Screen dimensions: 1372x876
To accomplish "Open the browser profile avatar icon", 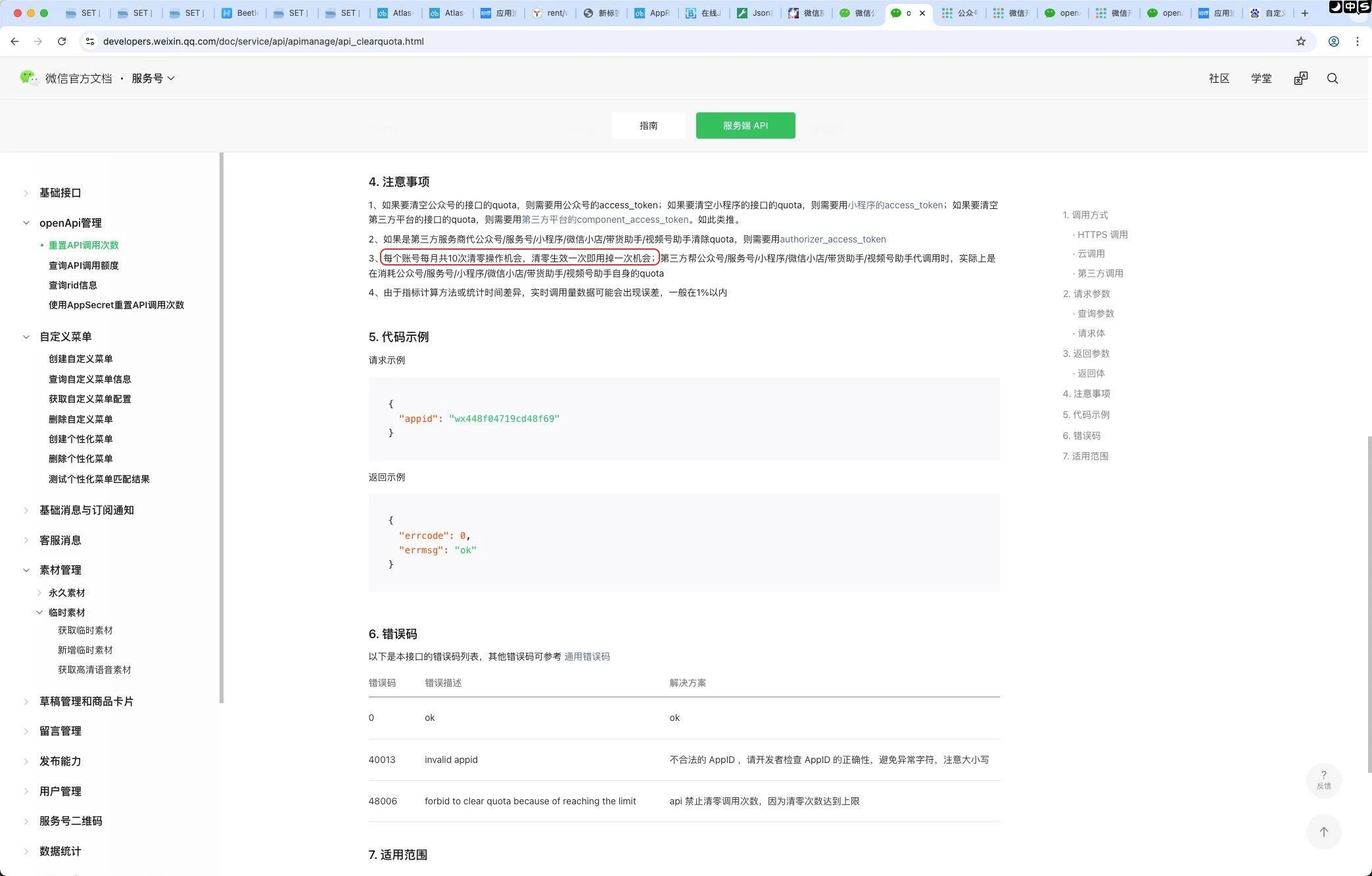I will pos(1333,41).
